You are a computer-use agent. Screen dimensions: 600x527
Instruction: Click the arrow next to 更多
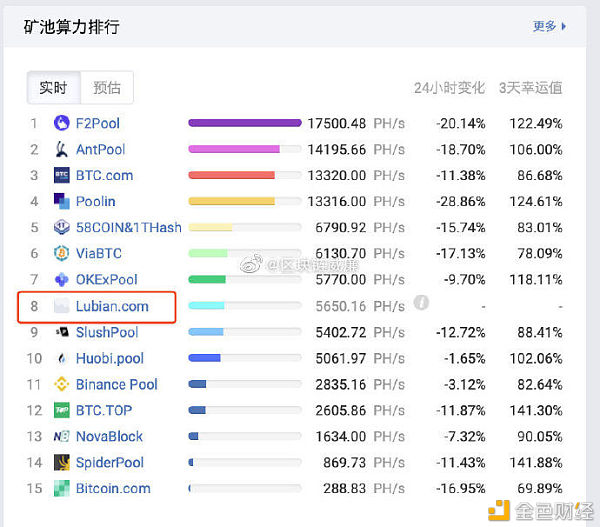click(564, 26)
